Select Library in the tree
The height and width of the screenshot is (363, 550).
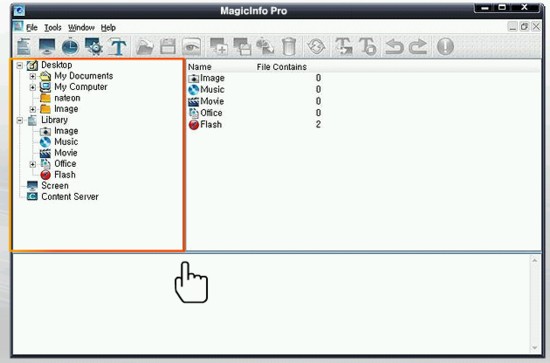tap(54, 120)
